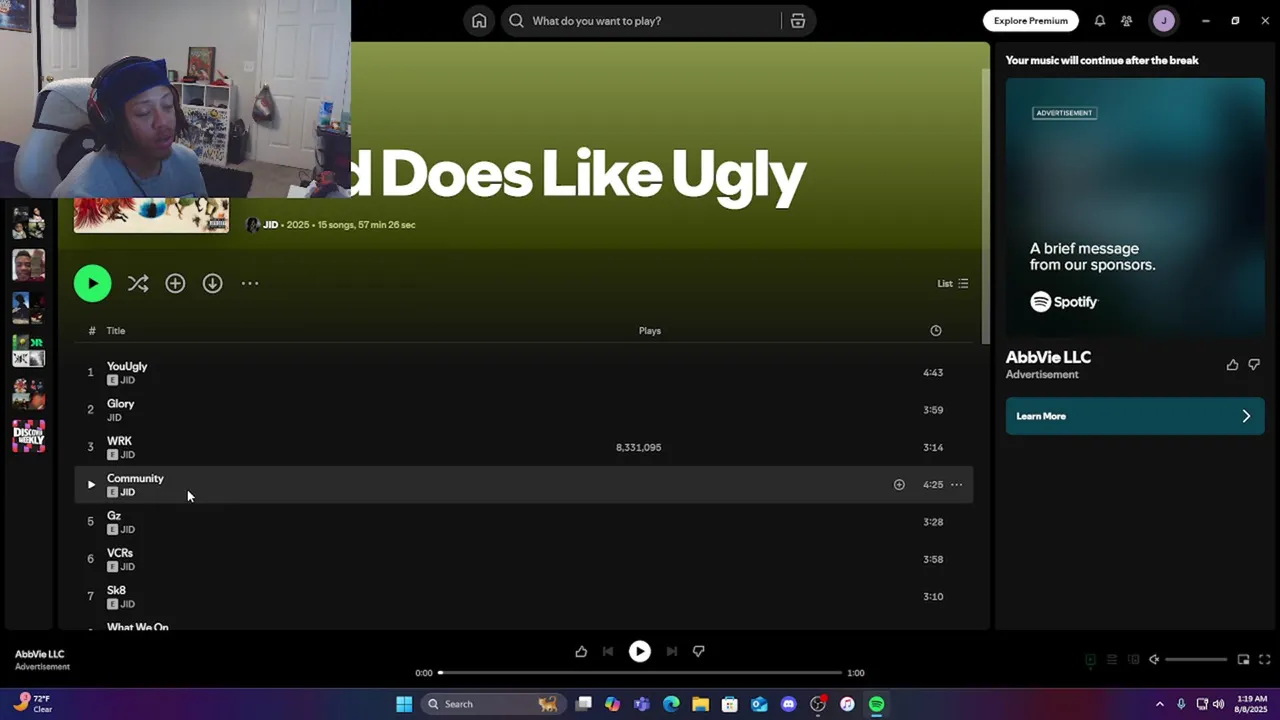This screenshot has width=1280, height=720.
Task: Open the user profile avatar menu
Action: tap(1163, 21)
